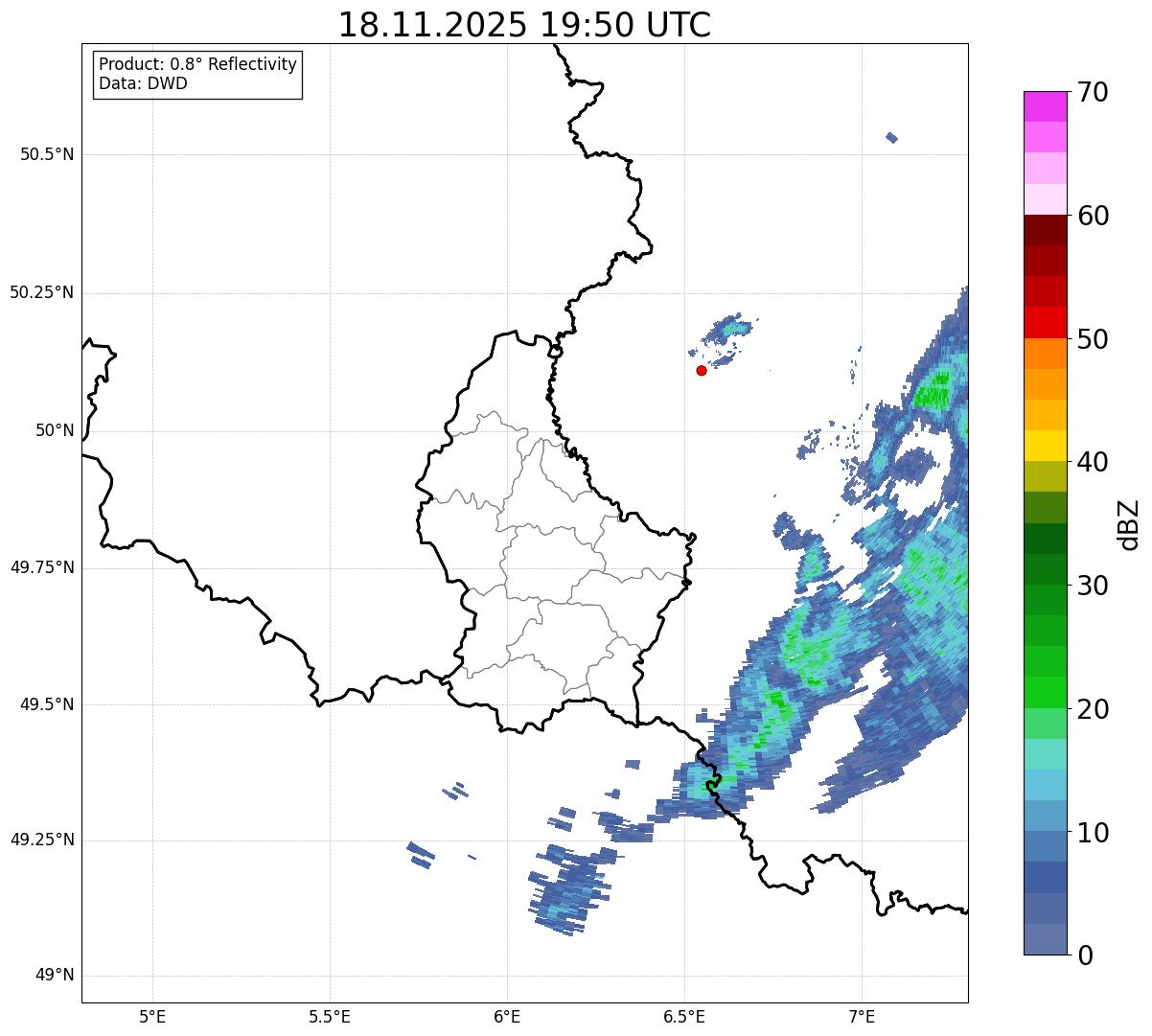This screenshot has height=1036, width=1152.
Task: Click the 60 tick on colorbar
Action: [1092, 216]
